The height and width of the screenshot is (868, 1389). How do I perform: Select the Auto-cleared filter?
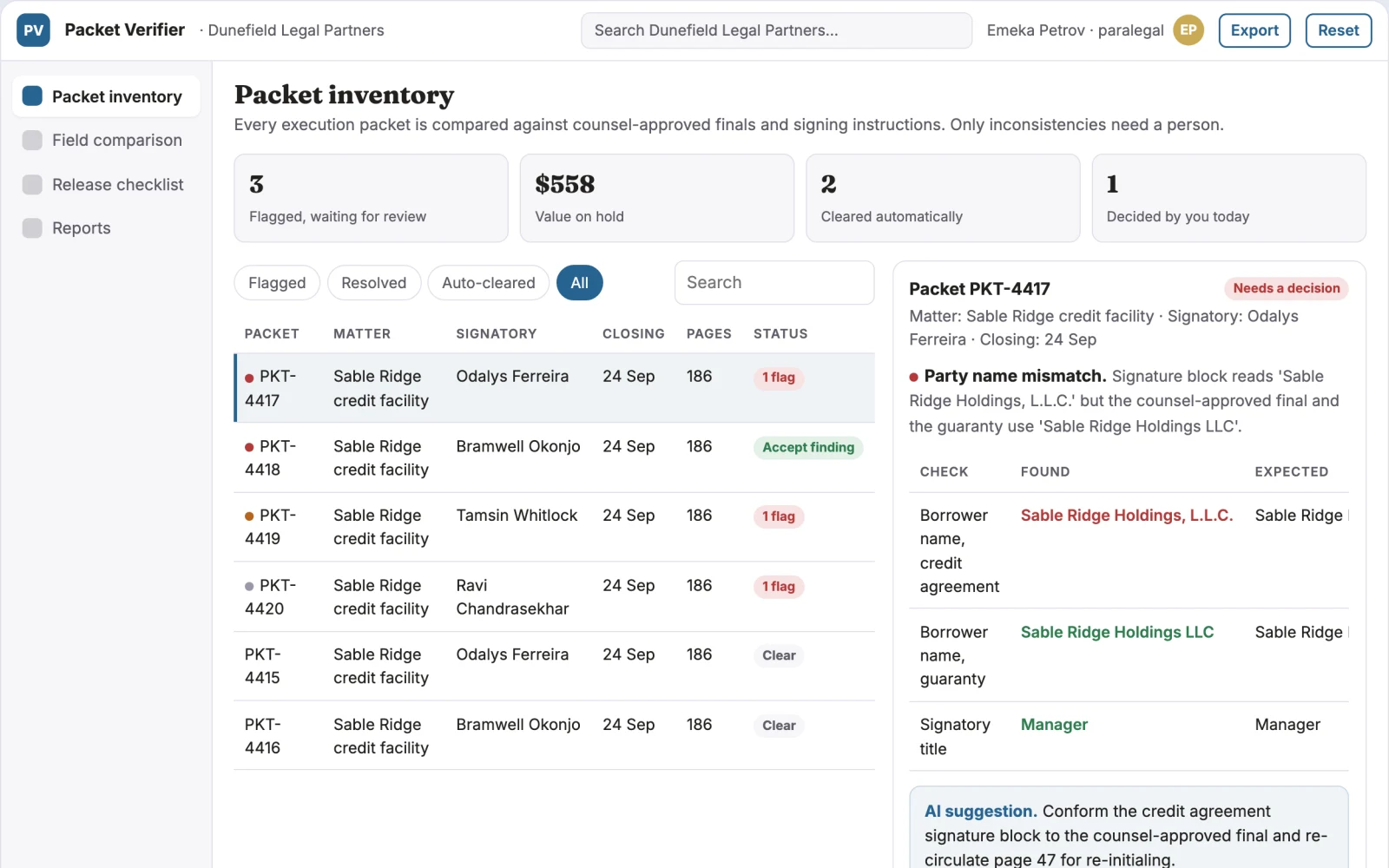[489, 283]
